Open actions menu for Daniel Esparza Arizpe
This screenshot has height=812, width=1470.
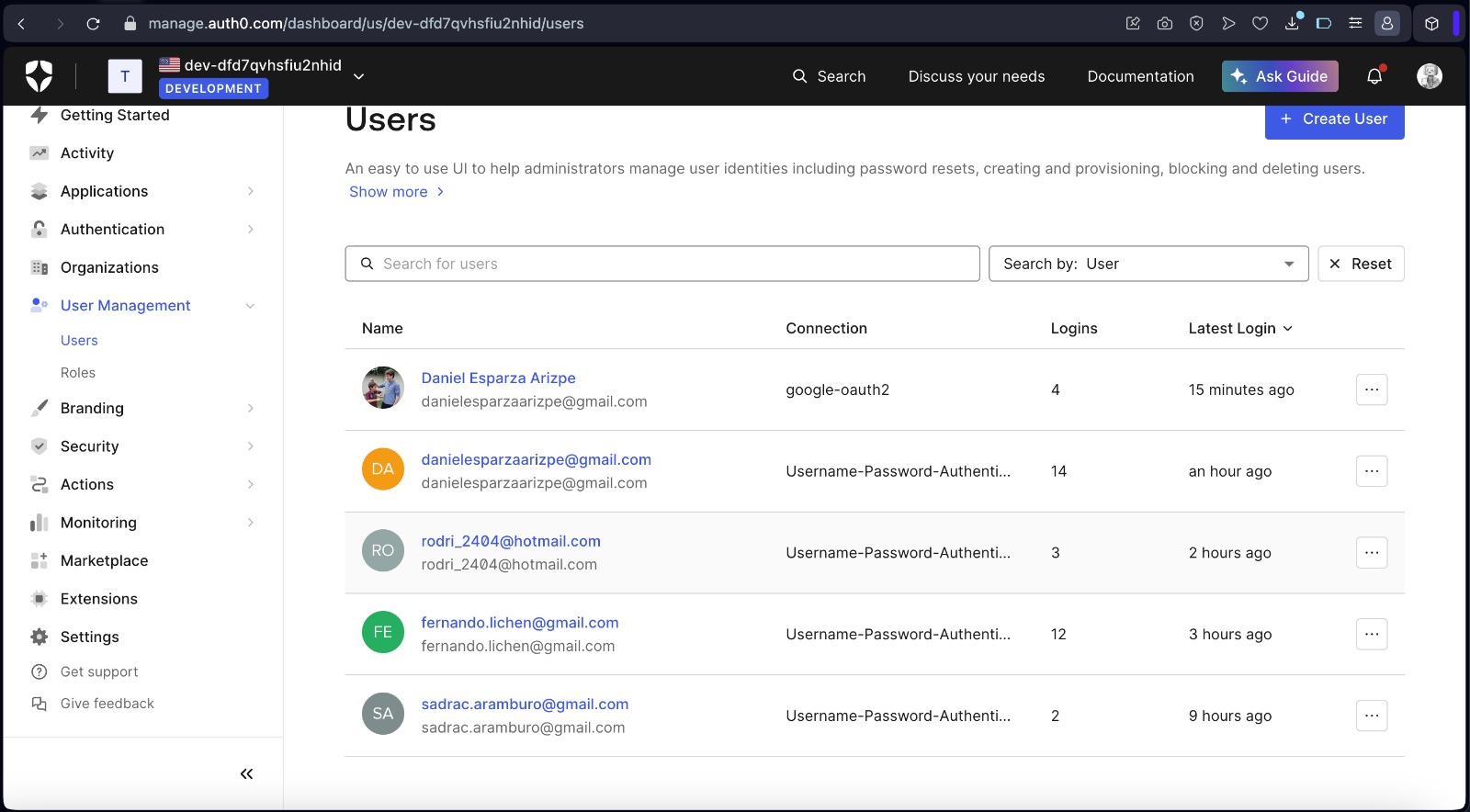coord(1371,389)
